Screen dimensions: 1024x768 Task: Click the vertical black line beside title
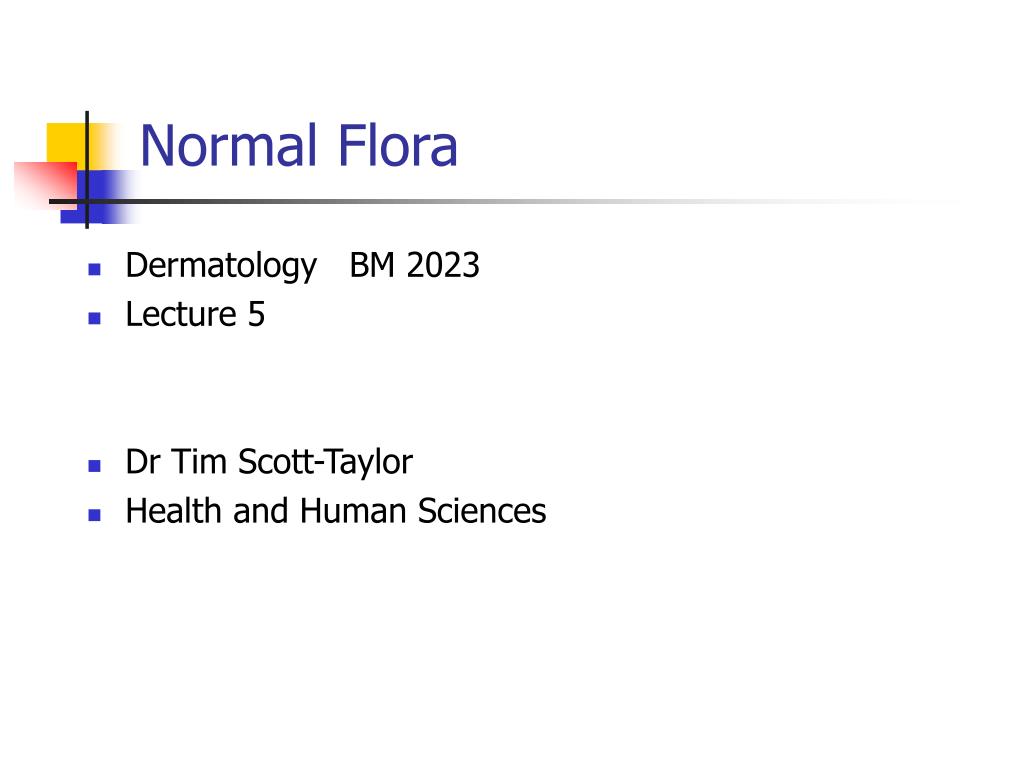(x=87, y=170)
